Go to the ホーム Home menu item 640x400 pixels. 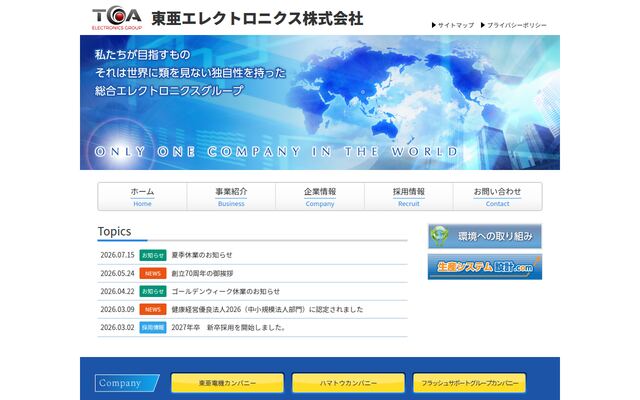point(142,197)
